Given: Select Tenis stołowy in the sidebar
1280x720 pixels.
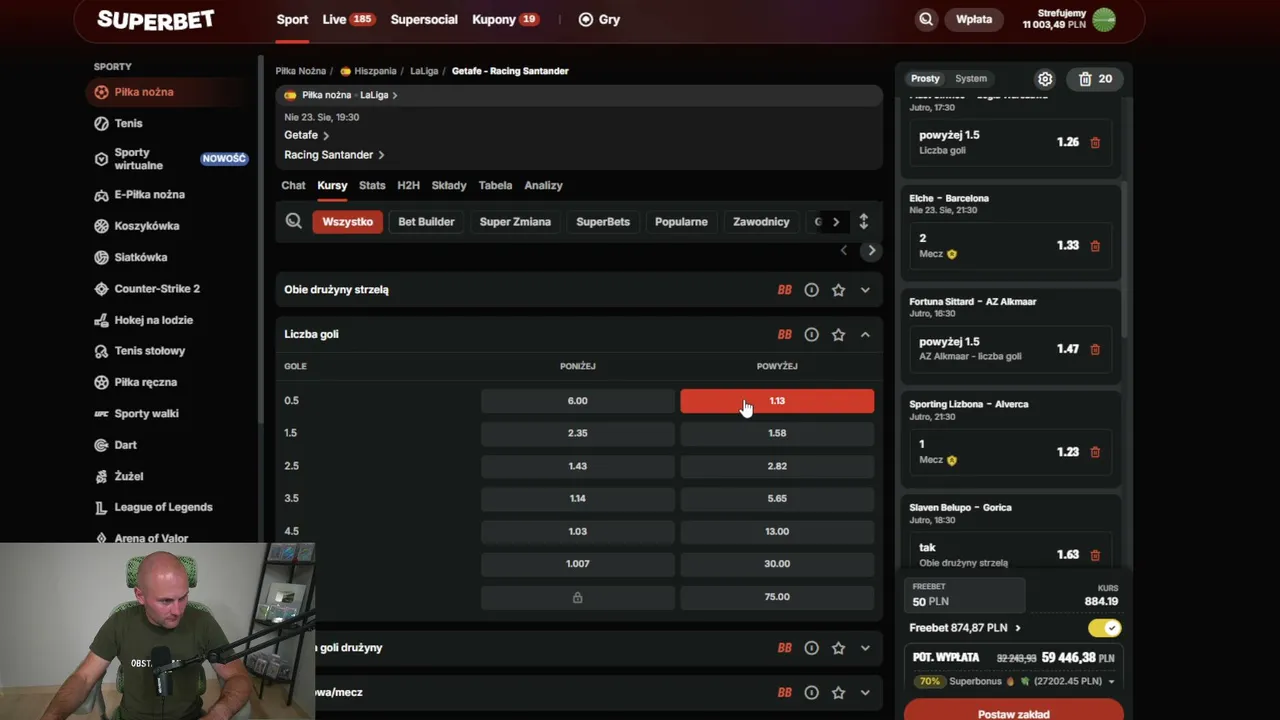Looking at the screenshot, I should pyautogui.click(x=150, y=351).
